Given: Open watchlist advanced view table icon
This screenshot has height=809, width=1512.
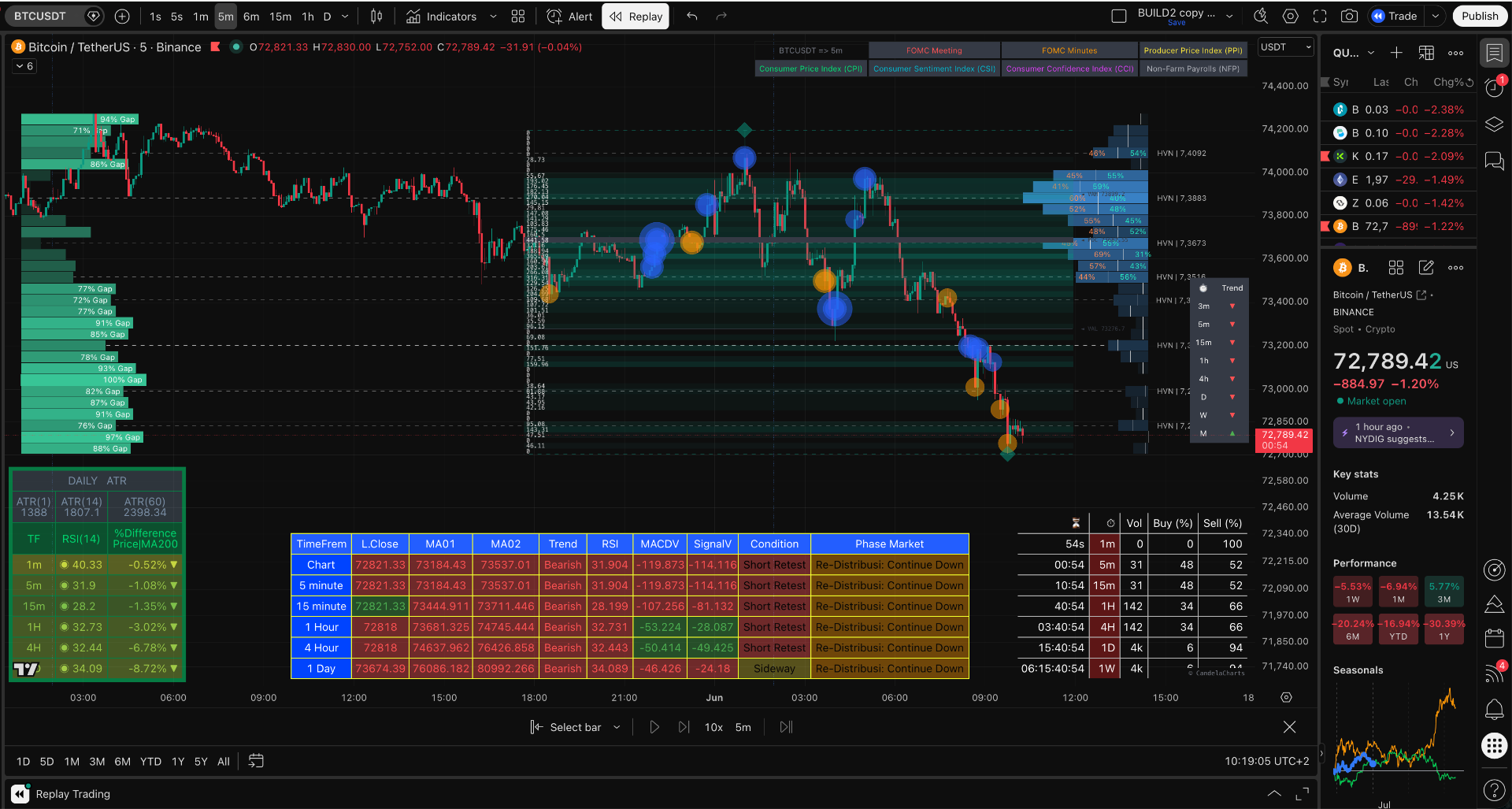Looking at the screenshot, I should (1426, 53).
